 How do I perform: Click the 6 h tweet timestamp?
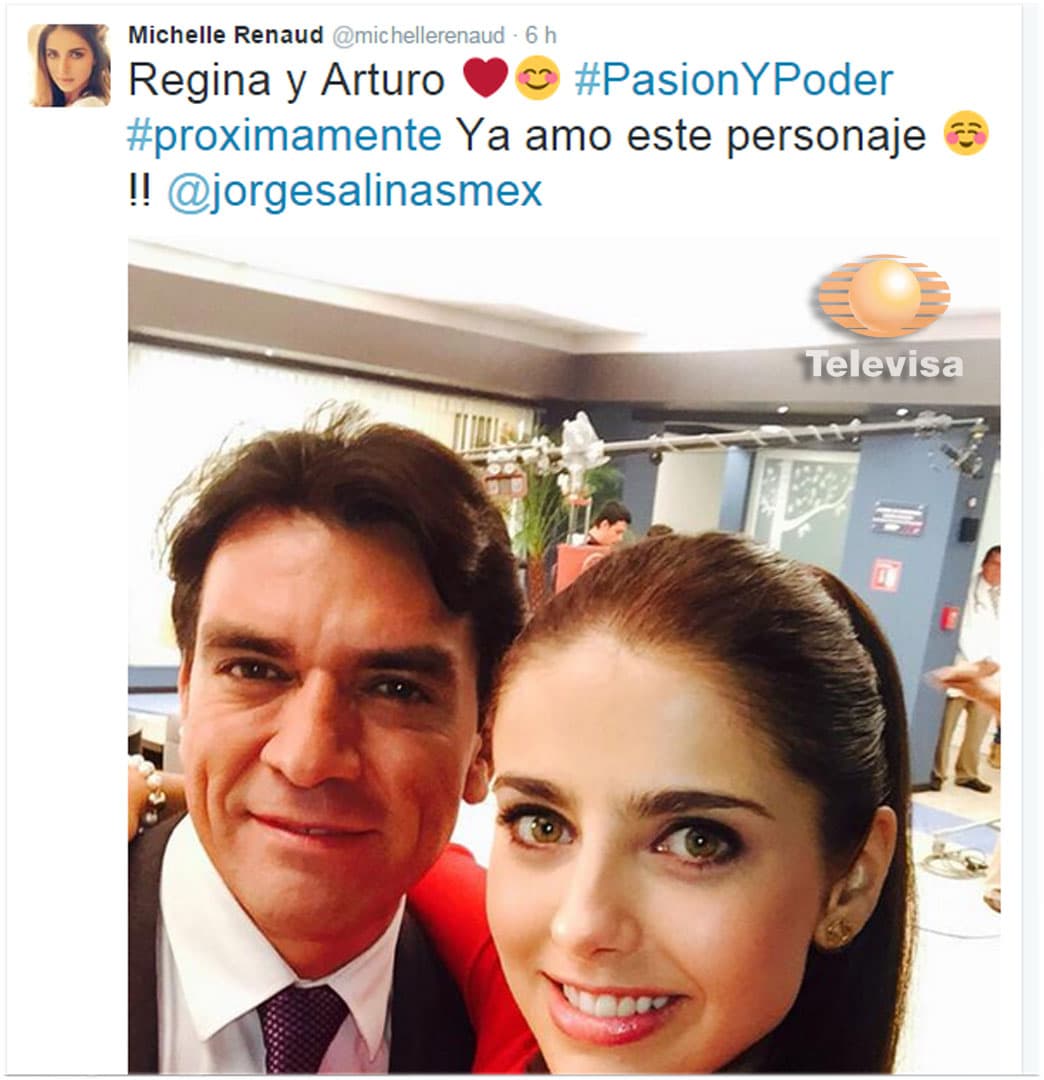coord(541,35)
